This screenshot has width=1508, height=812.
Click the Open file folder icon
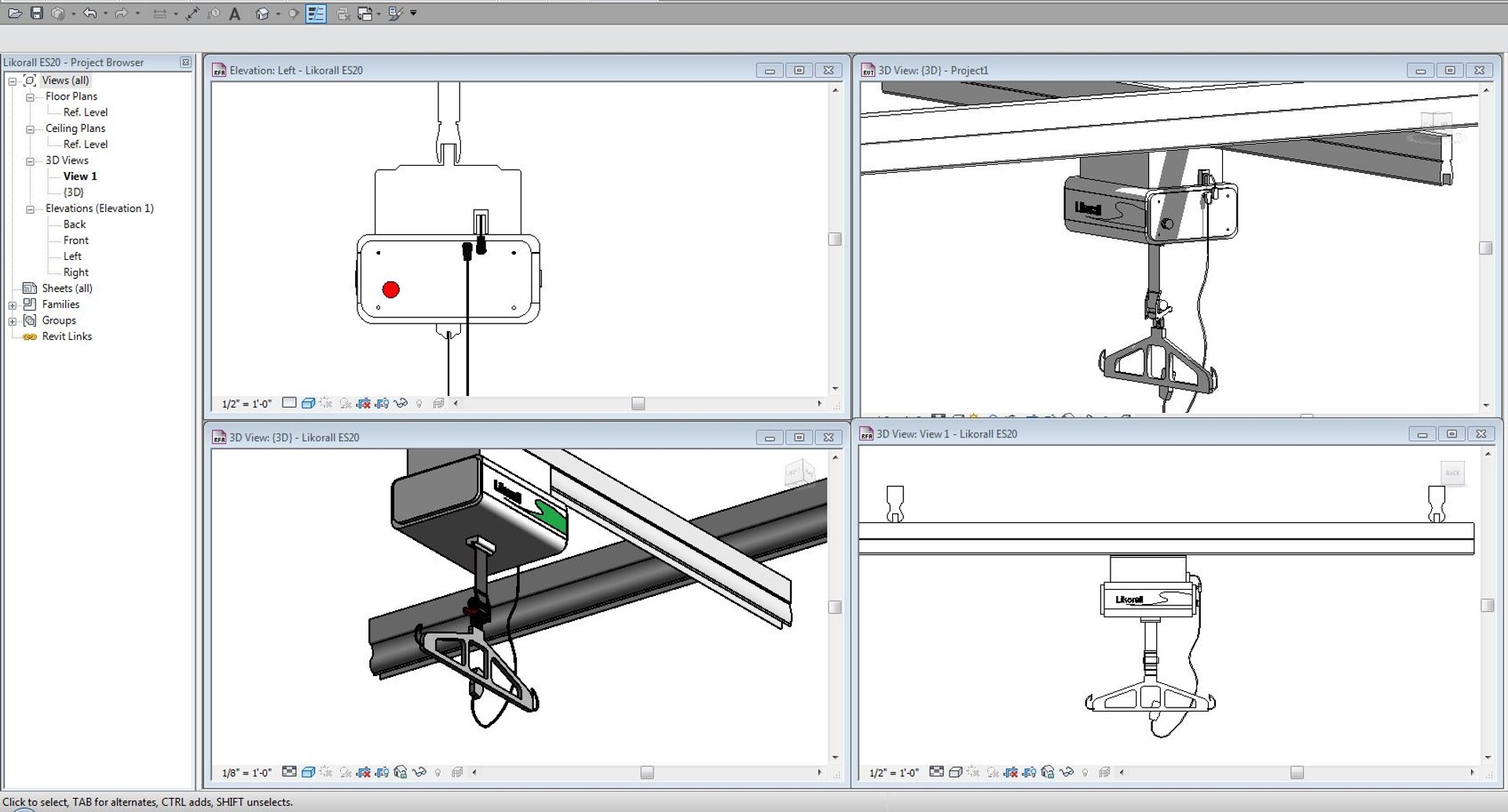15,13
